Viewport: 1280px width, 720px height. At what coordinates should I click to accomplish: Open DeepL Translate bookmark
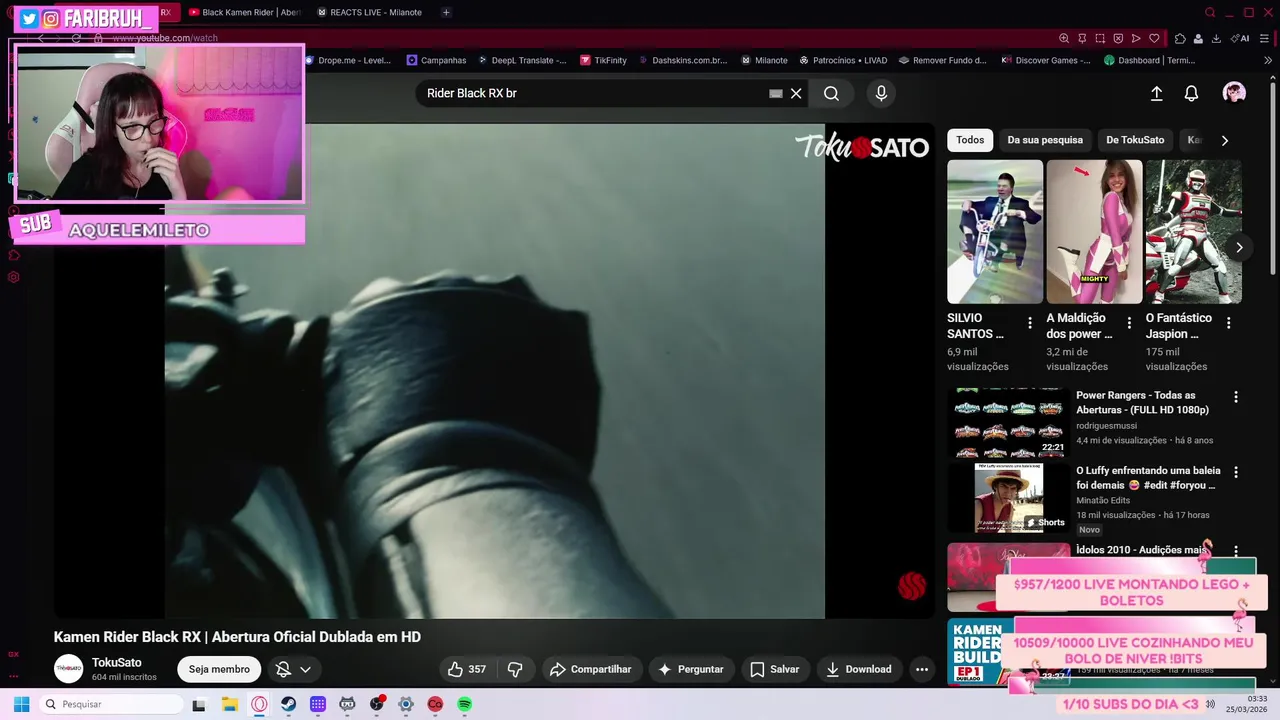[522, 60]
